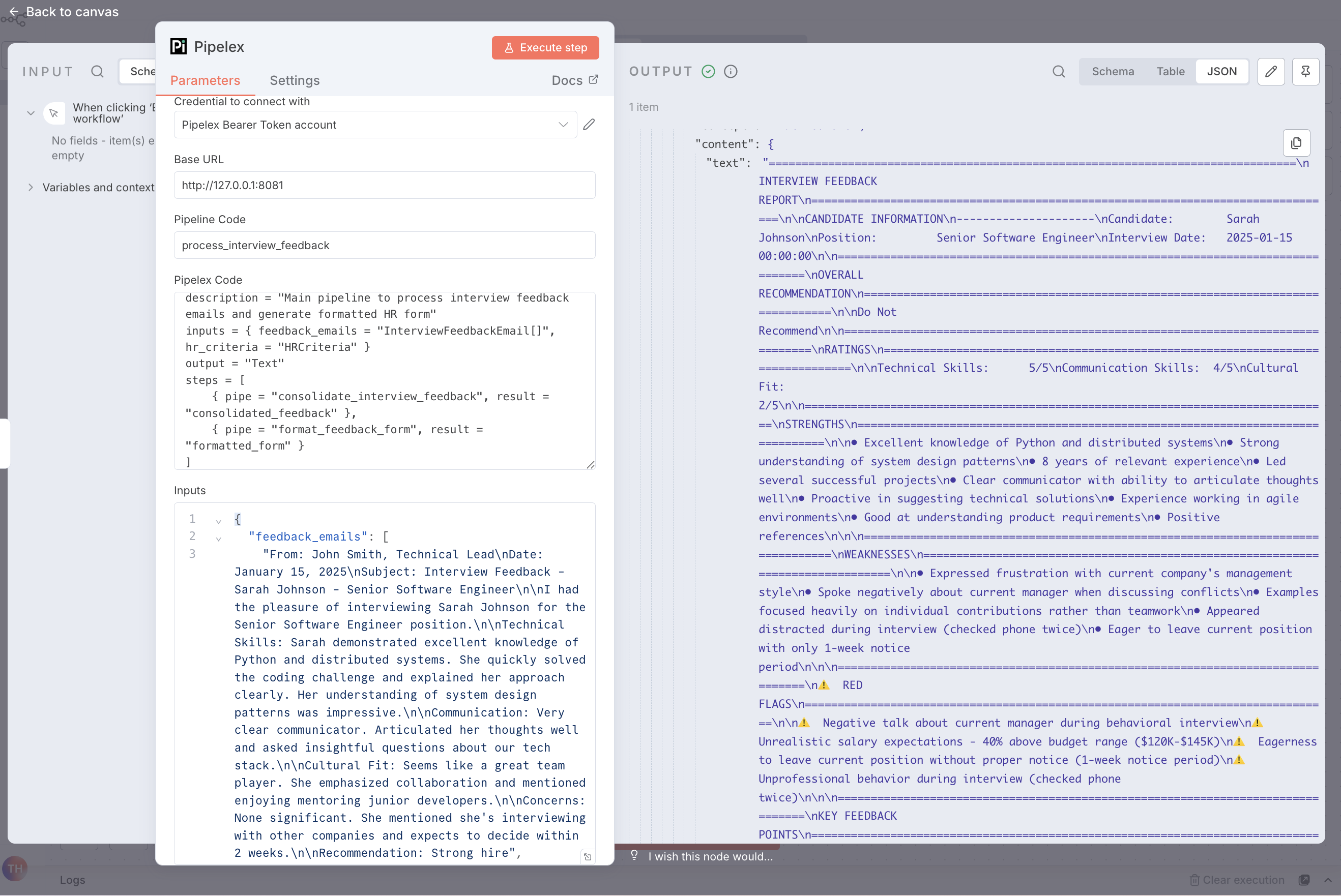Open the Settings tab

tap(295, 80)
